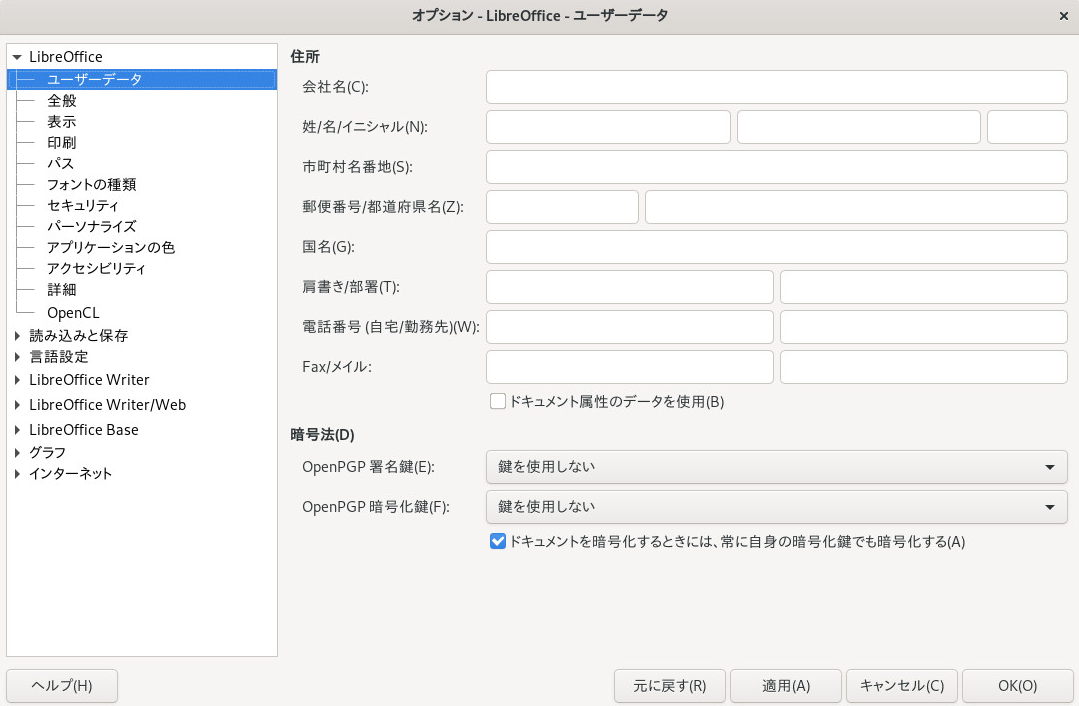Focus the email (メイル) input field
Screen dimensions: 1079x706
pyautogui.click(x=923, y=367)
